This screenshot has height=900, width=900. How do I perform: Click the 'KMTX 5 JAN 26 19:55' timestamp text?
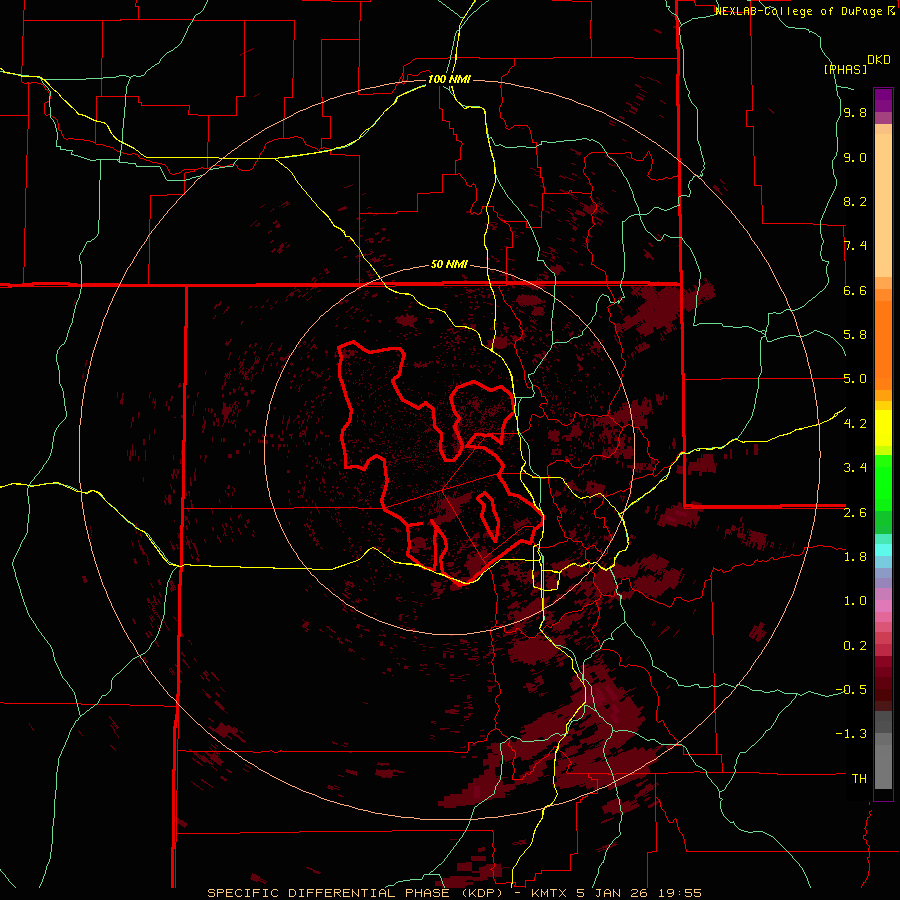[616, 893]
